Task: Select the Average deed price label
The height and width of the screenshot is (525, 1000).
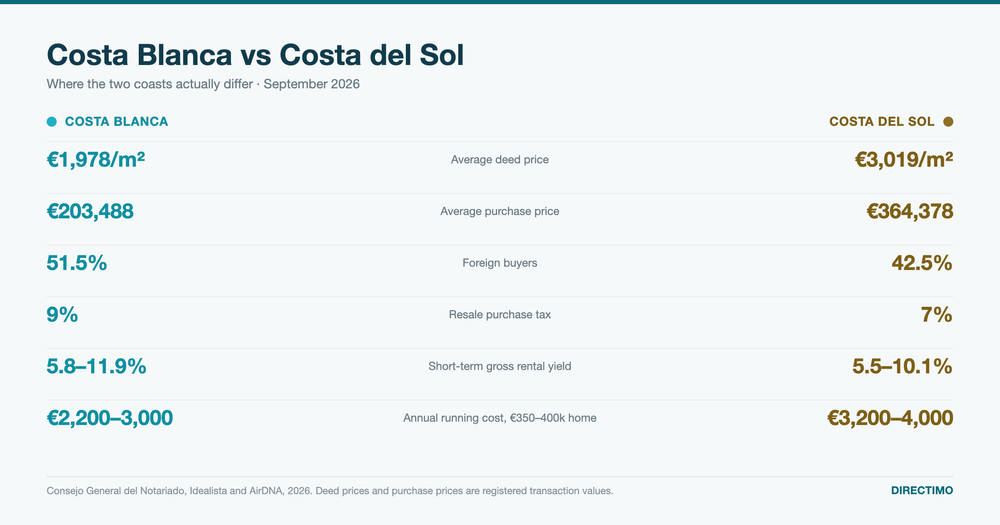Action: coord(500,159)
